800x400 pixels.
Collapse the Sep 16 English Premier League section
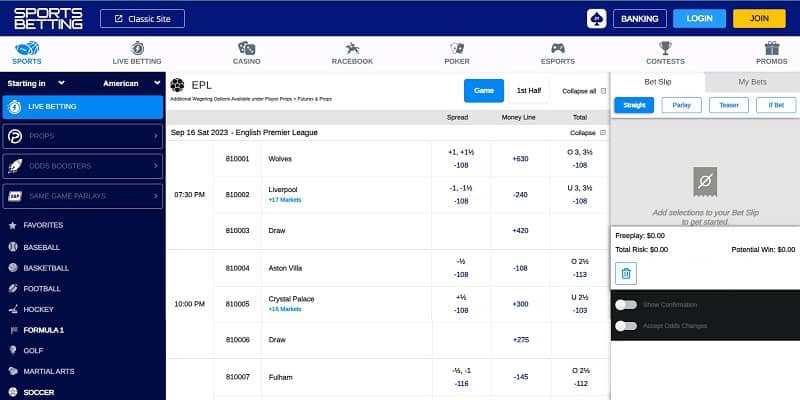pyautogui.click(x=587, y=133)
